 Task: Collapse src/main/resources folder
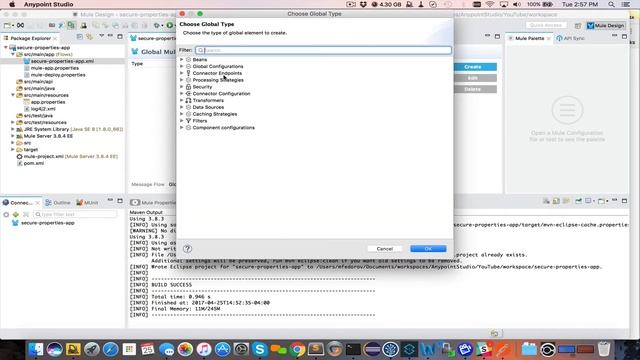pos(13,95)
